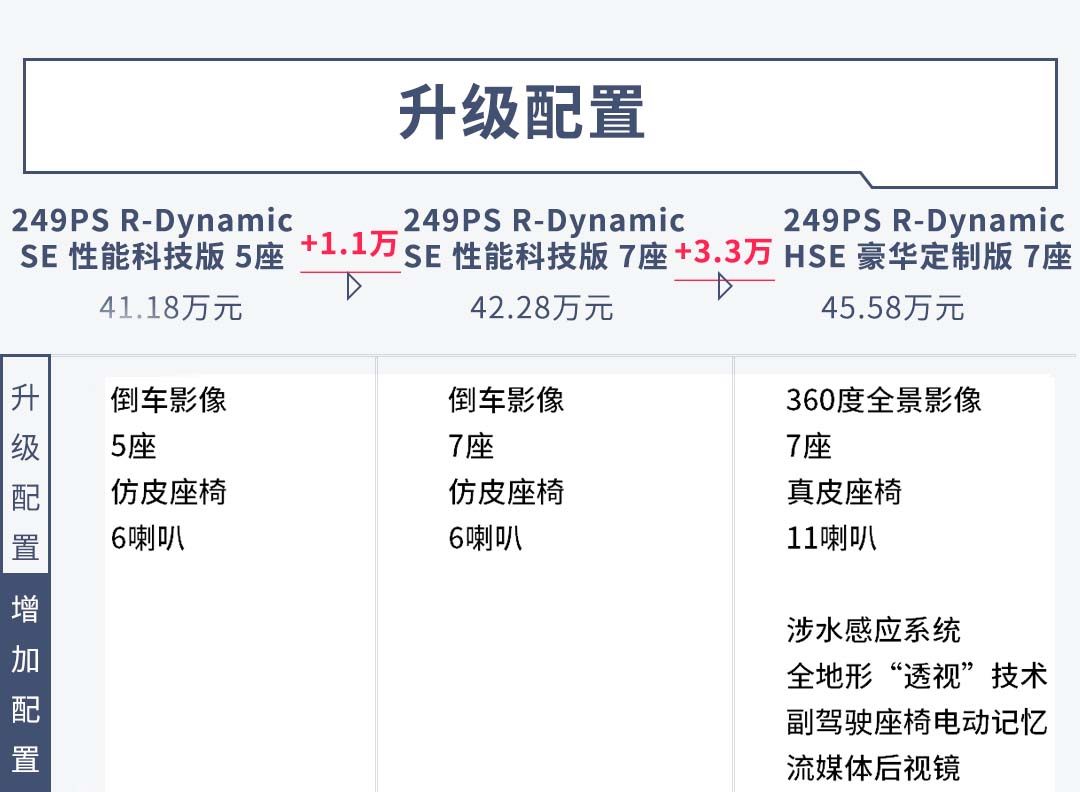1080x792 pixels.
Task: Select the 11喇叭 feature entry
Action: pos(831,539)
